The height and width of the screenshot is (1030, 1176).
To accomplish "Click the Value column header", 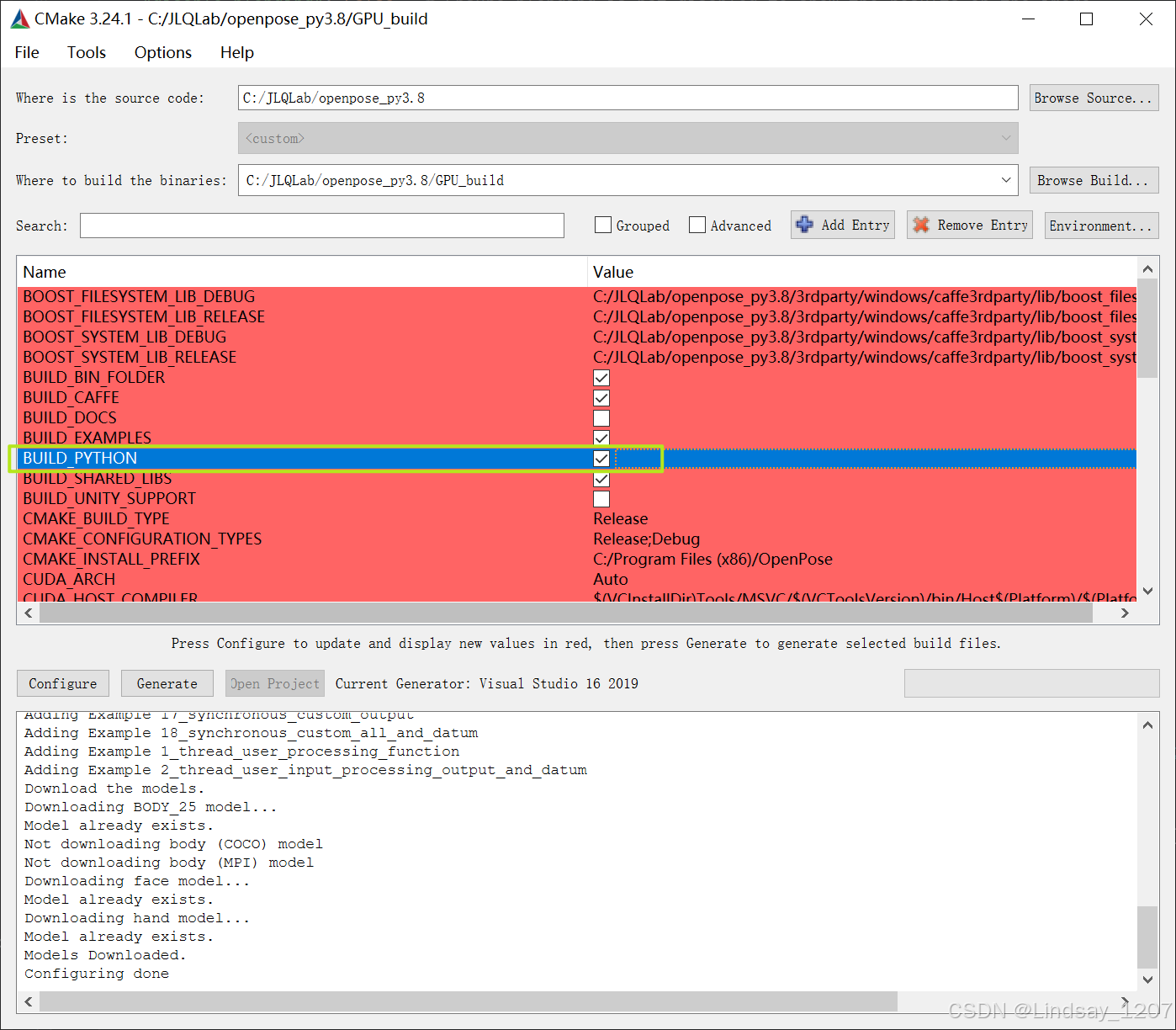I will pyautogui.click(x=862, y=272).
